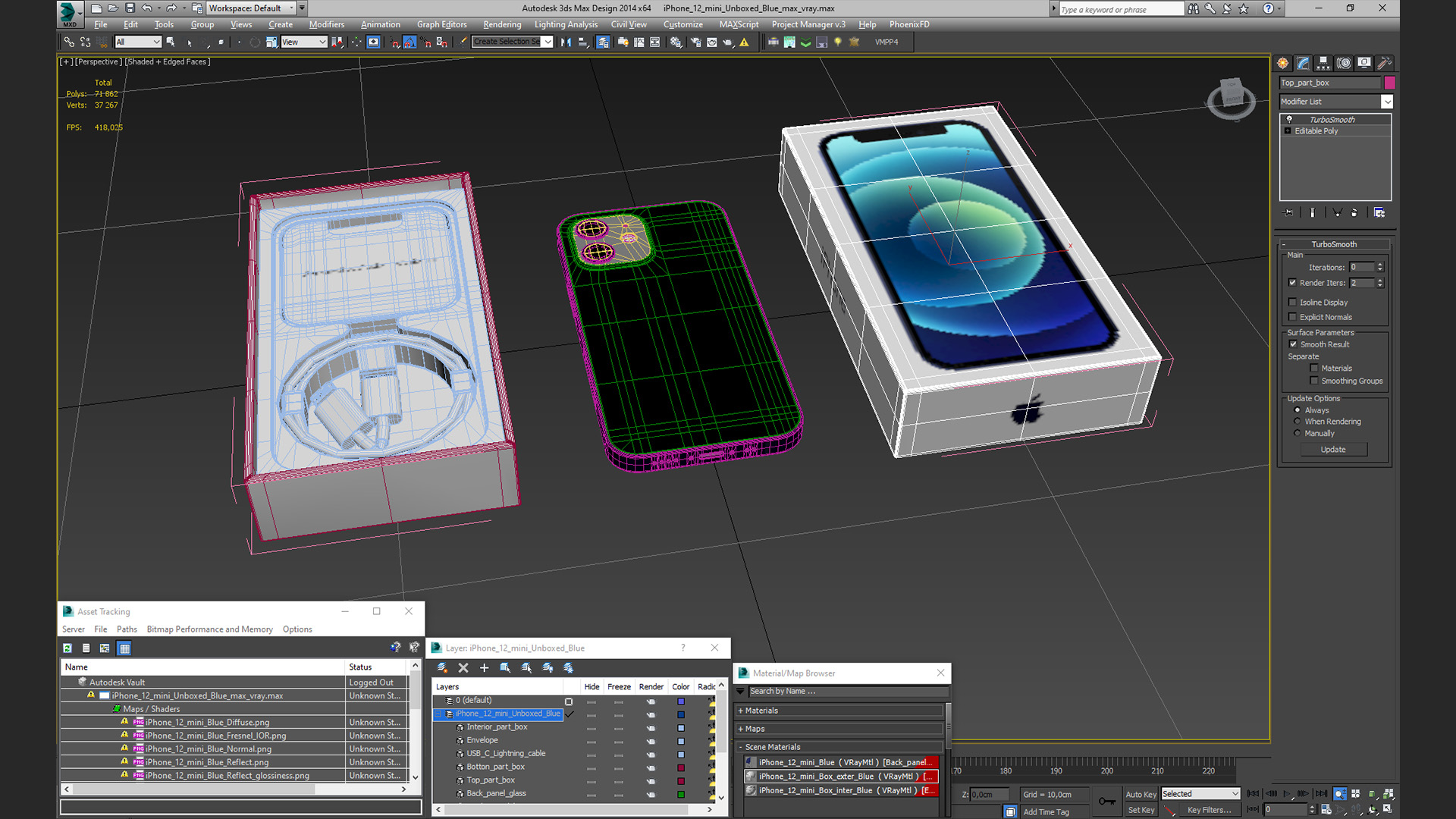Viewport: 1456px width, 819px height.
Task: Toggle TurboSmooth modifier lightbulb
Action: (x=1289, y=120)
